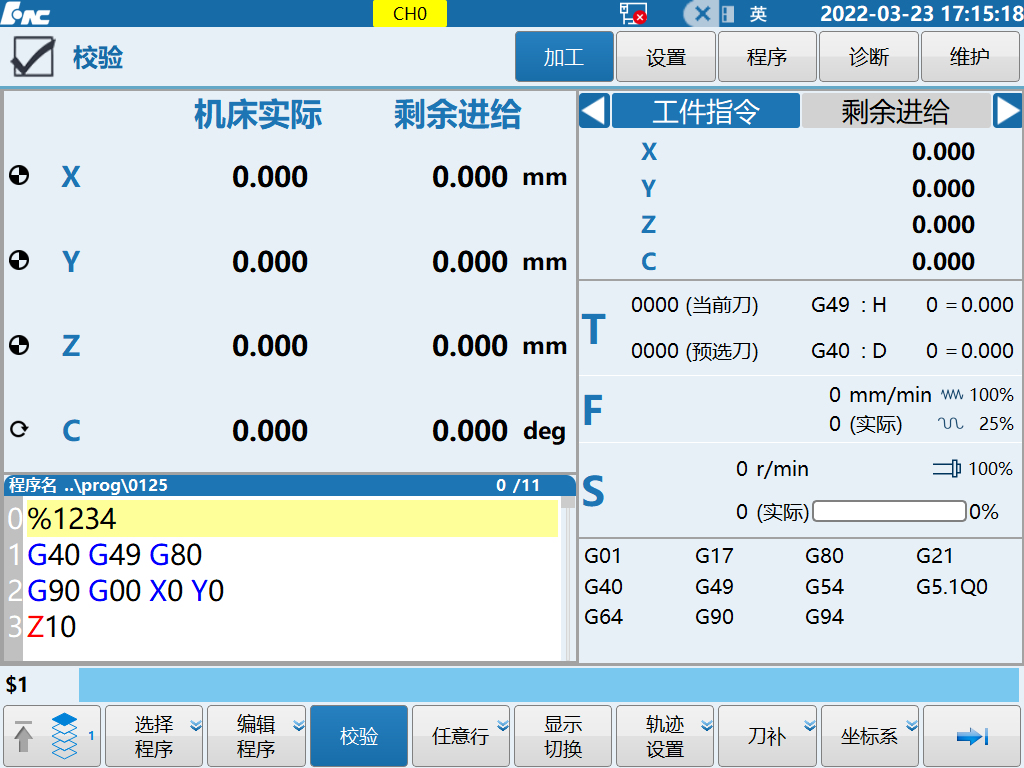Click the network disconnected status icon
1024x768 pixels.
point(632,14)
